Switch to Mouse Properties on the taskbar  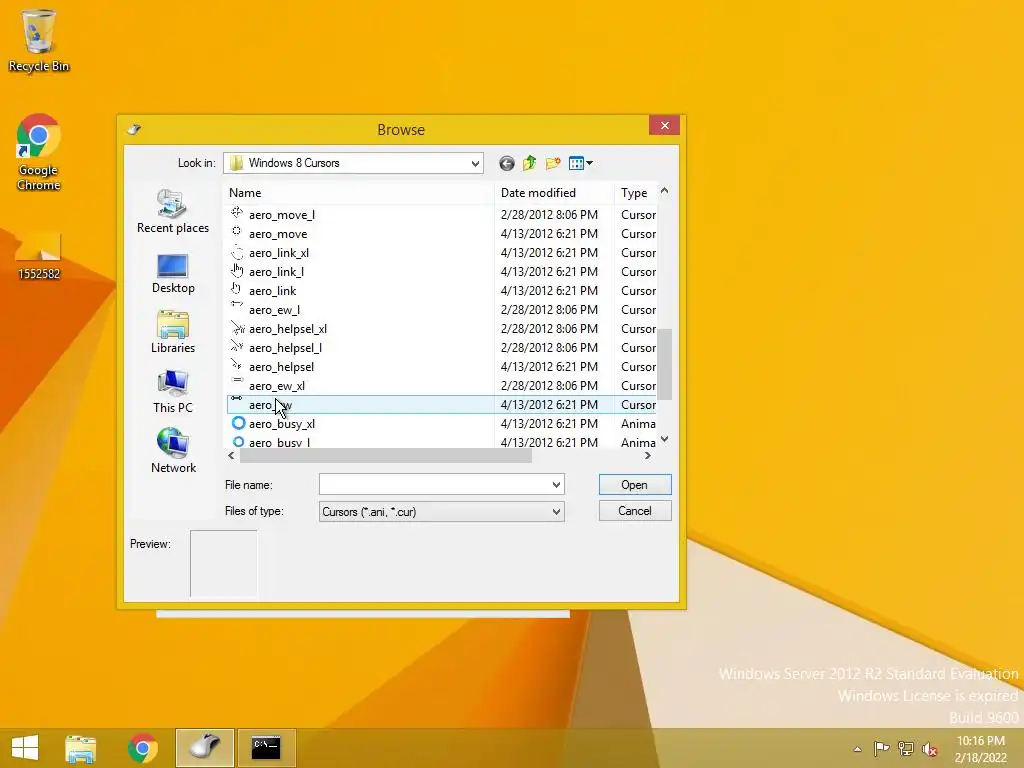click(204, 748)
